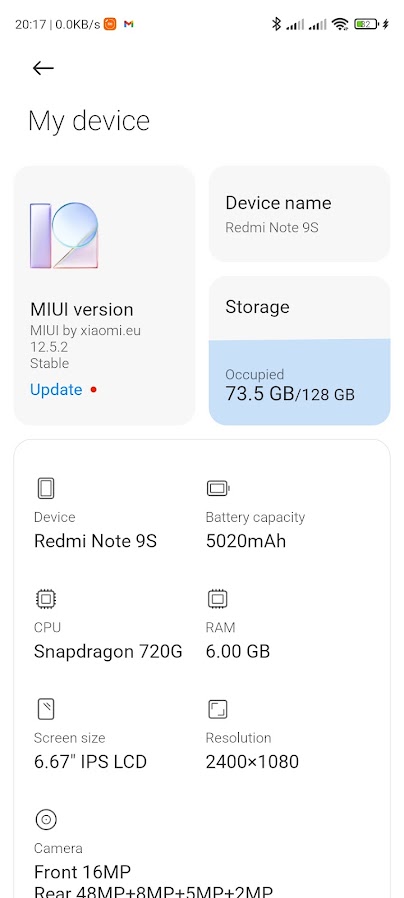
Task: Click the MIUI 12 logo
Action: (64, 235)
